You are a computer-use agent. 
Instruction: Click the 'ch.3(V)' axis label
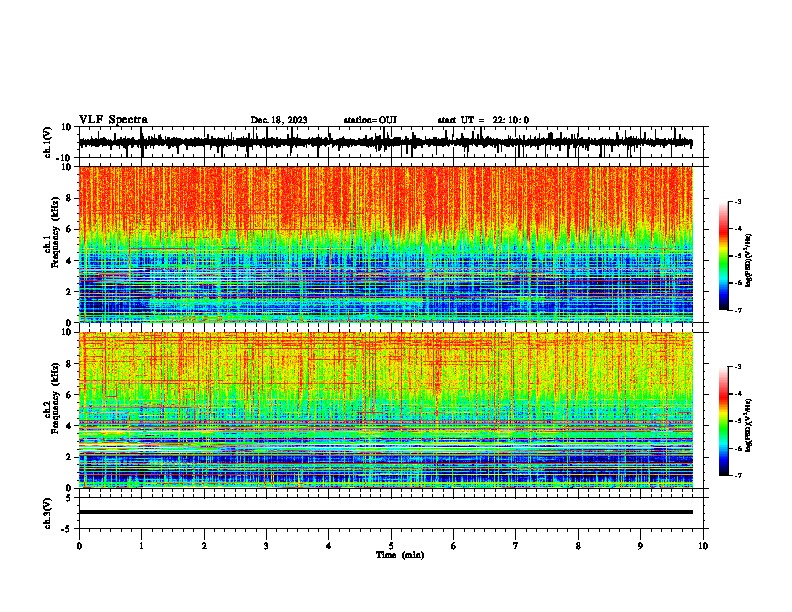[x=47, y=513]
